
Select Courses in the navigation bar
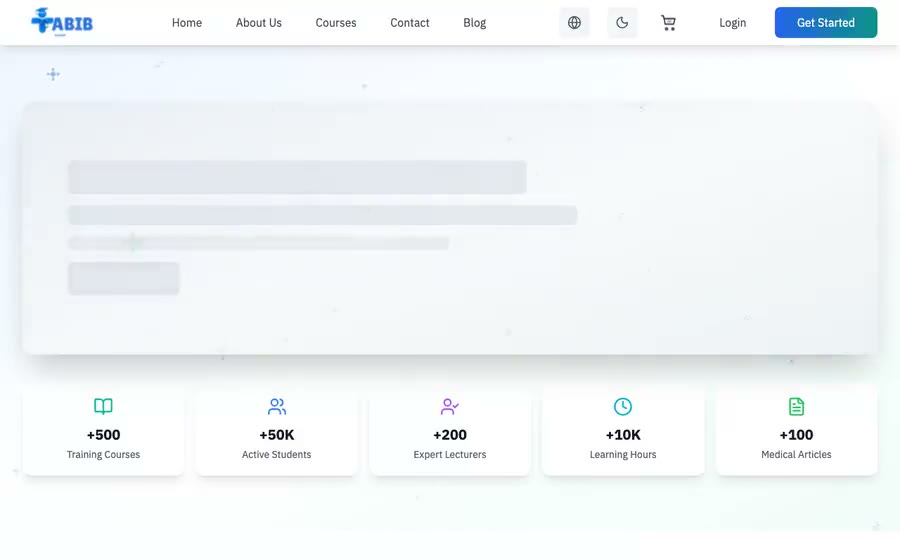click(x=336, y=22)
